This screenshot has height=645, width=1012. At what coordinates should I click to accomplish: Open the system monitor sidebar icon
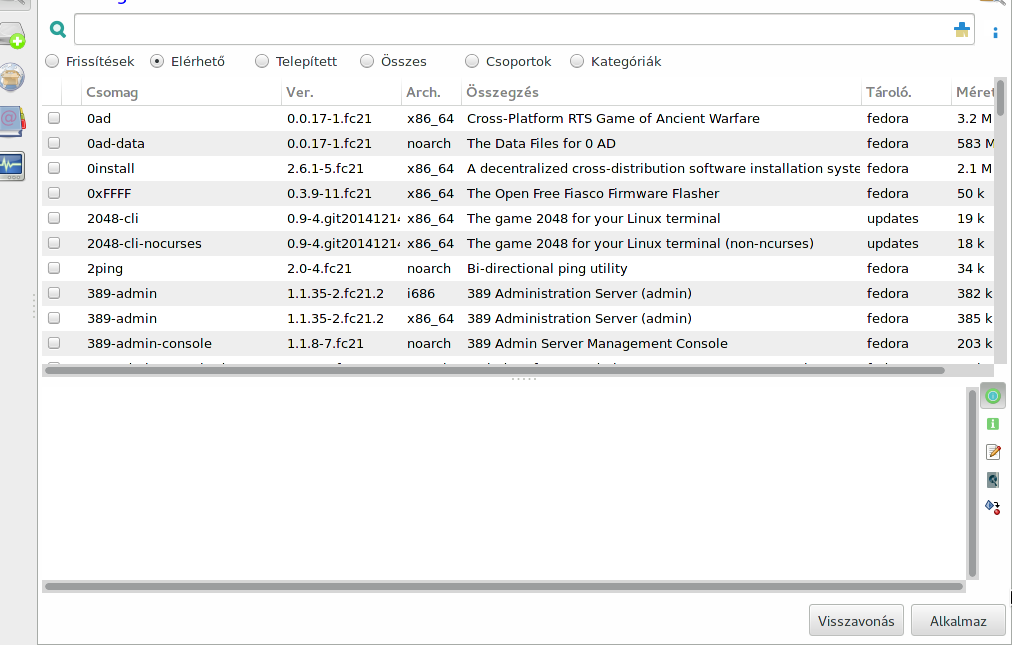click(12, 163)
